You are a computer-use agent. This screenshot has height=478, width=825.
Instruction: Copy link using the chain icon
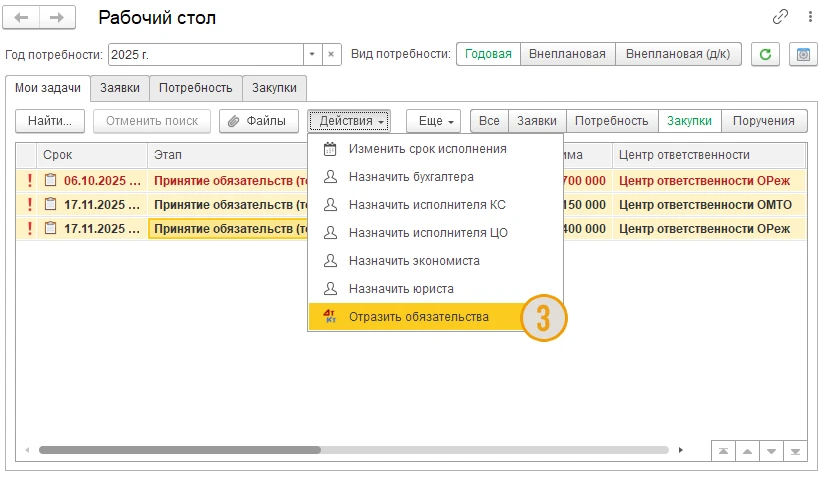[780, 17]
